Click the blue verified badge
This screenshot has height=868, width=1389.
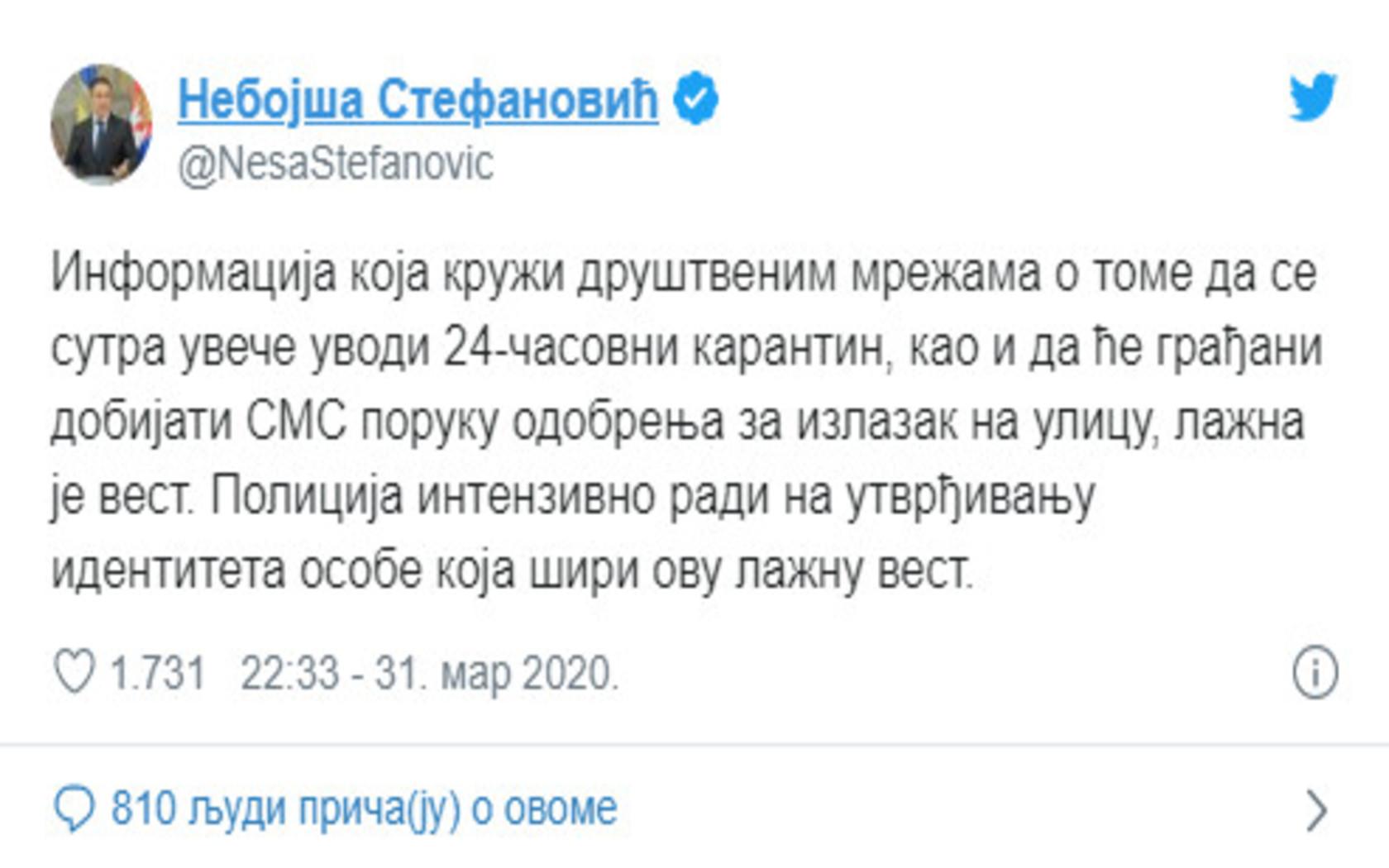coord(695,98)
